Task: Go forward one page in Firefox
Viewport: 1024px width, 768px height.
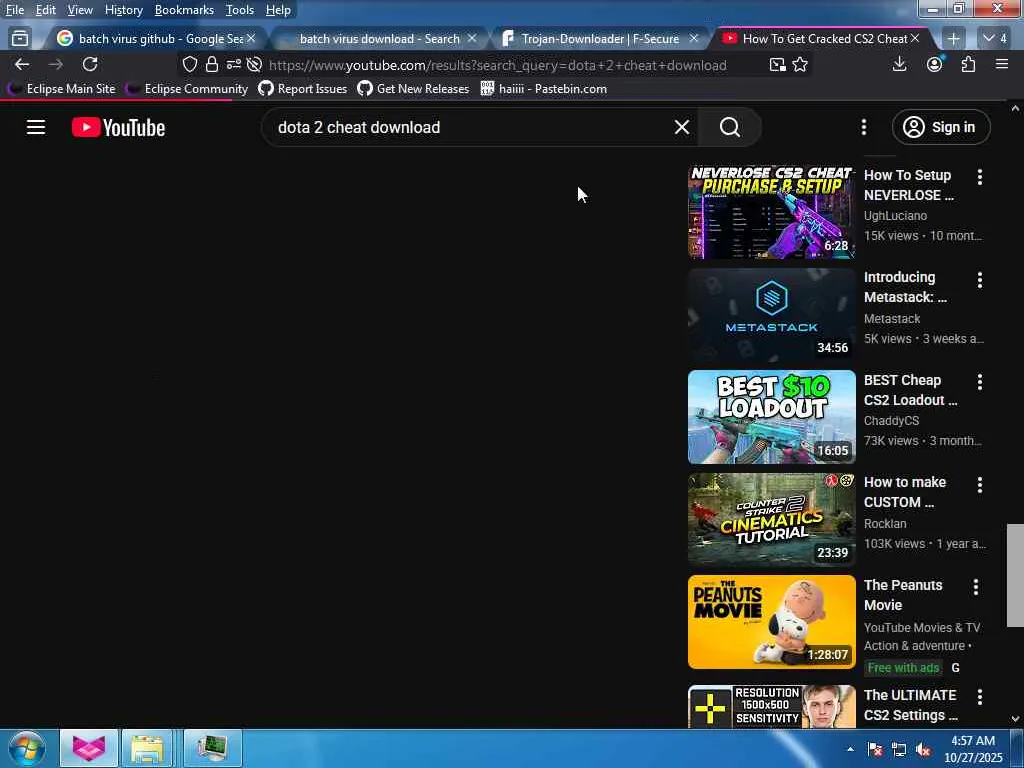Action: coord(56,64)
